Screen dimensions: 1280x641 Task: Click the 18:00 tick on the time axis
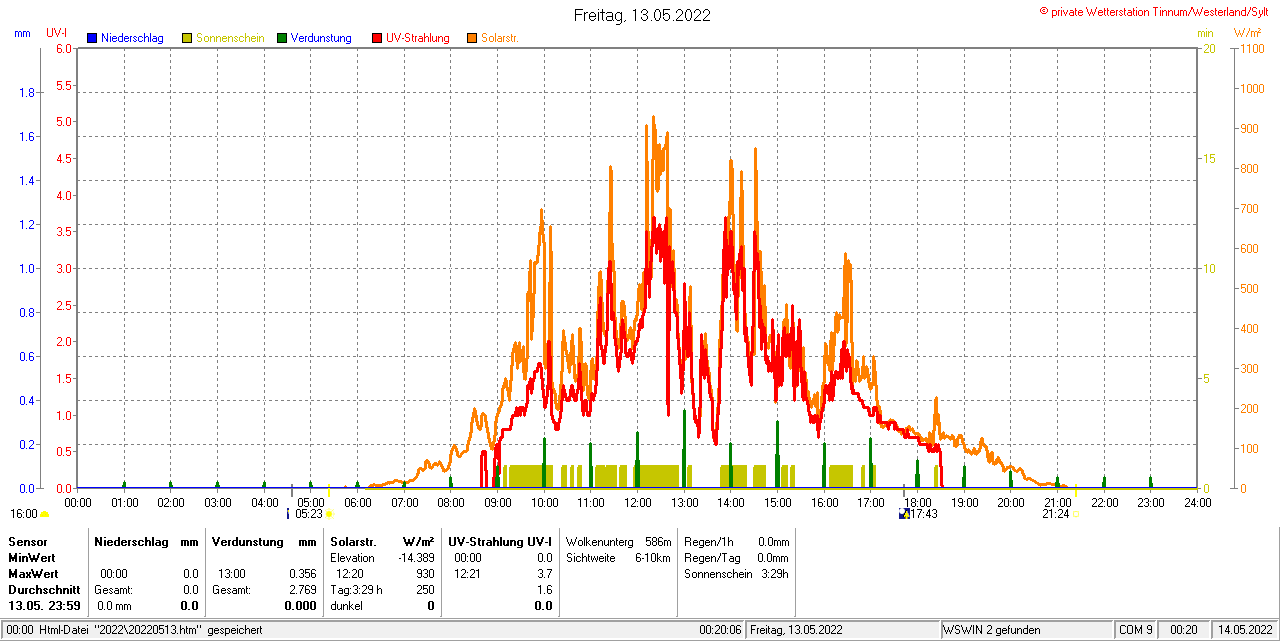(x=917, y=502)
